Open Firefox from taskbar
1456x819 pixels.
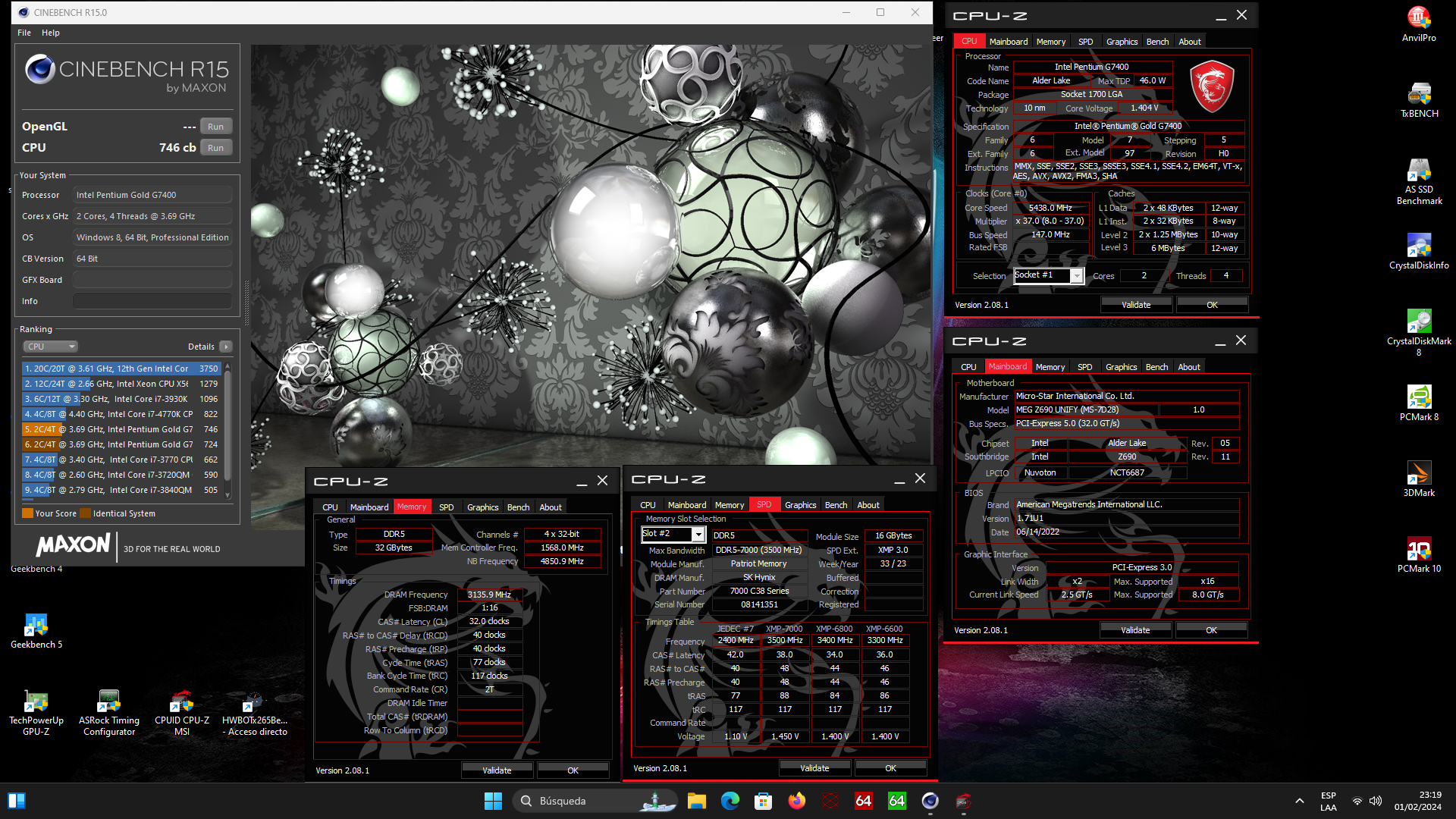[796, 801]
